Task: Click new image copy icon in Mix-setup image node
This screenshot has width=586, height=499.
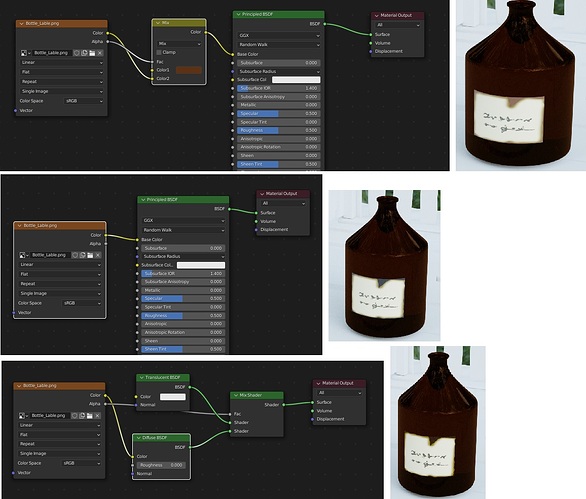Action: point(84,53)
